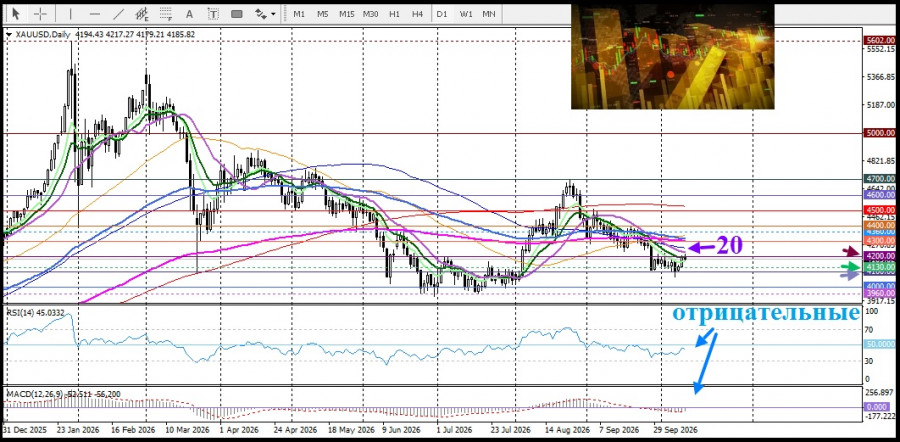Select the D1 daily timeframe
900x442 pixels.
click(441, 14)
